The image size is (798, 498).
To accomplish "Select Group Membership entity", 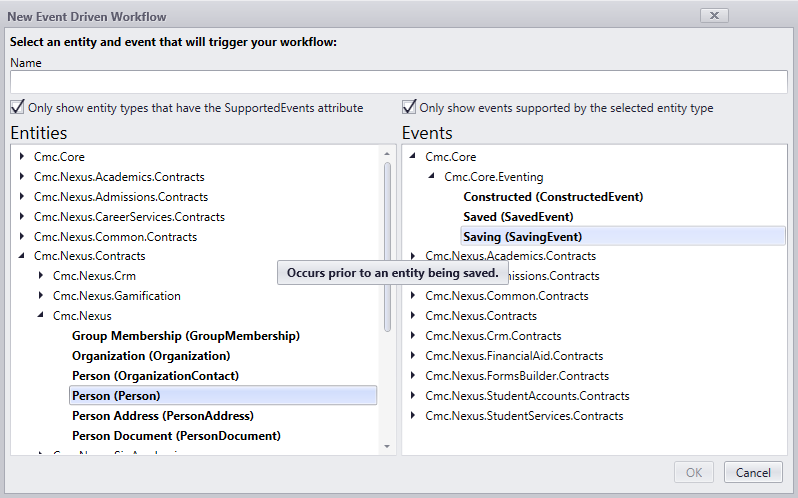I will click(x=185, y=336).
